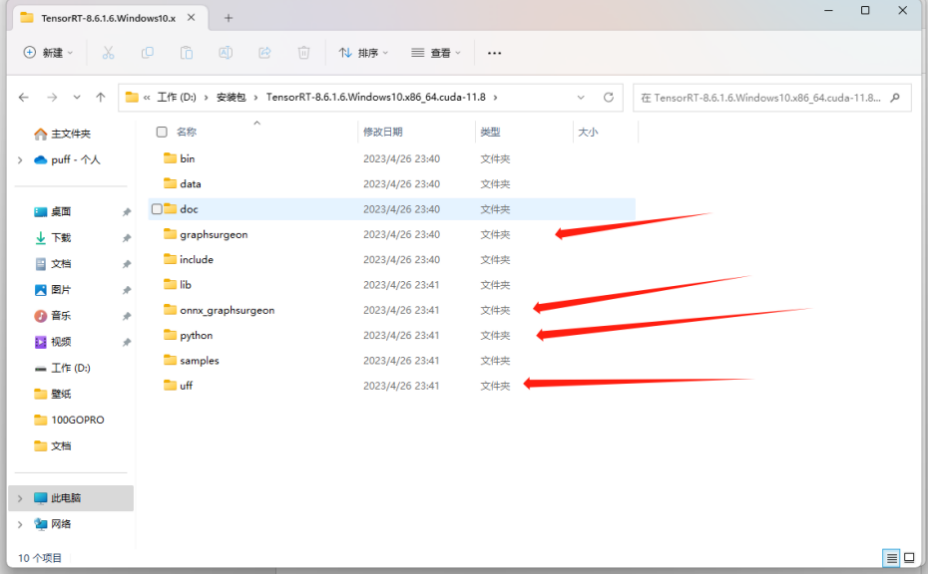Sort by 修改日期 column header
This screenshot has width=928, height=574.
click(x=382, y=131)
